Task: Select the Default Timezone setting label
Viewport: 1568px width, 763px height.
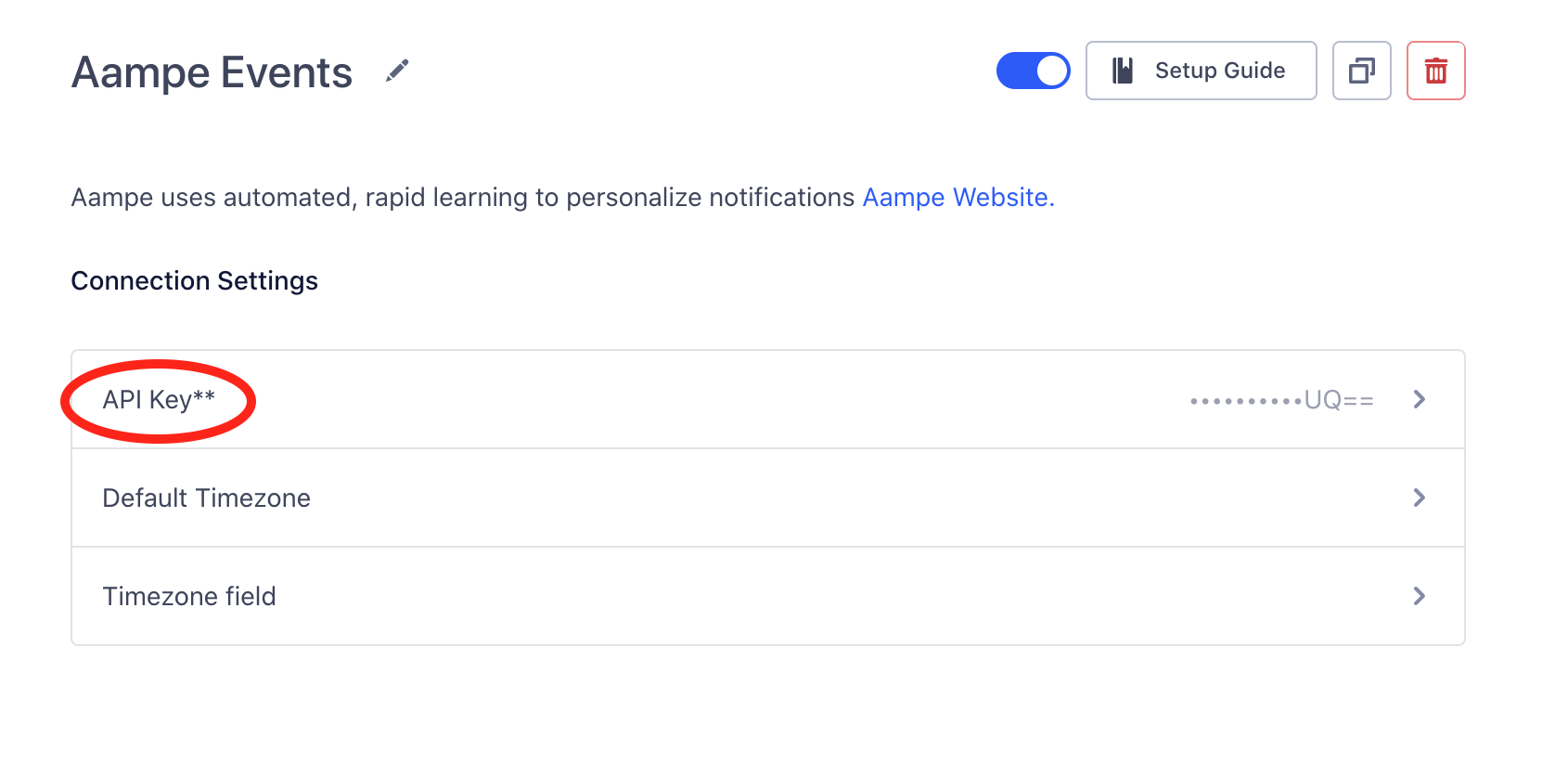Action: tap(206, 498)
